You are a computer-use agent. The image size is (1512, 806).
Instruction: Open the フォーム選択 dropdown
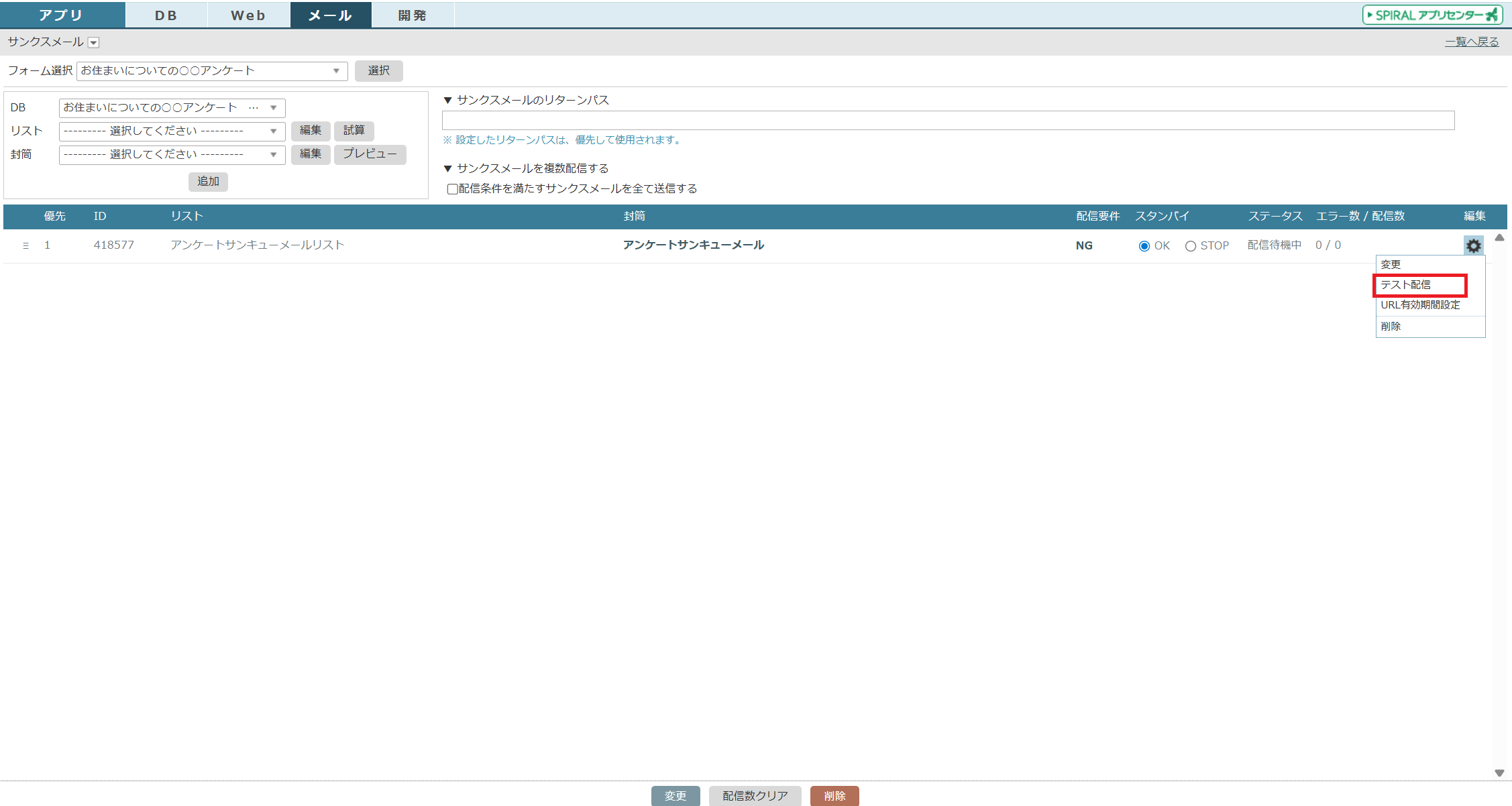point(212,71)
